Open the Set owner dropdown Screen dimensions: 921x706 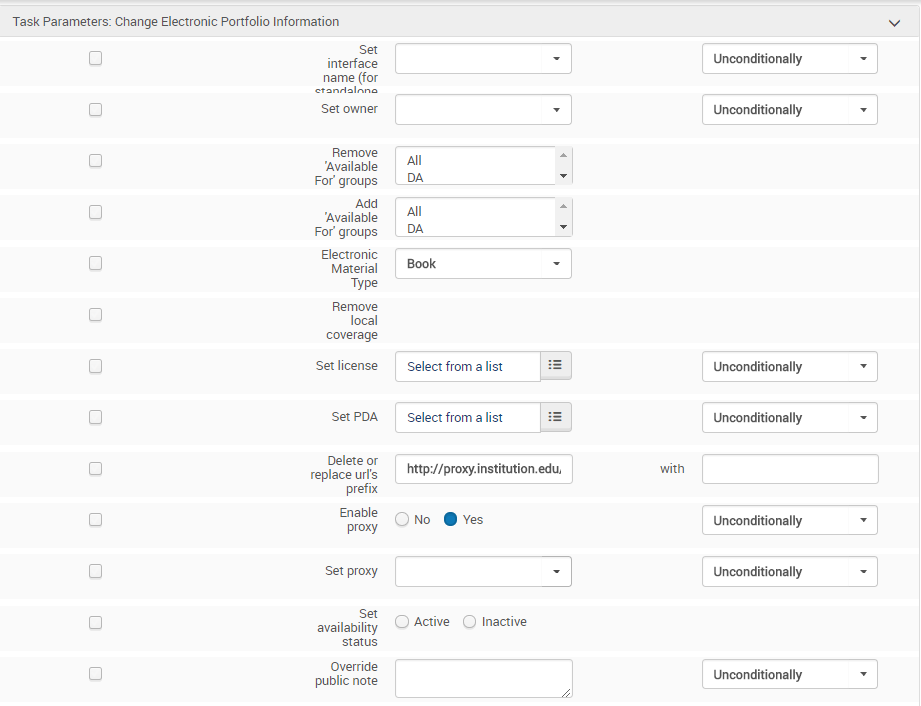coord(483,110)
